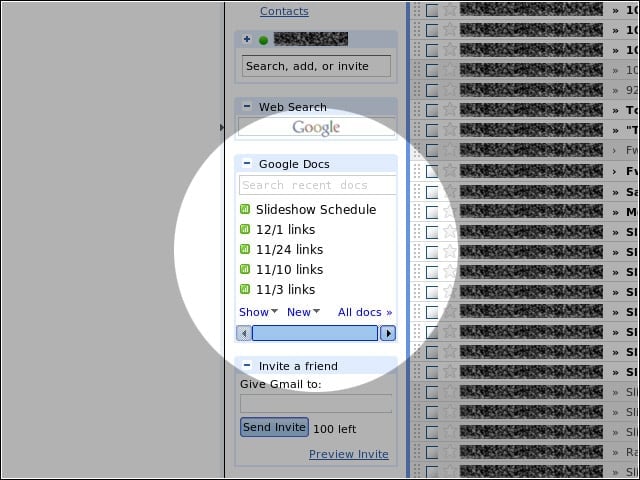The image size is (640, 480).
Task: Open the Show dropdown in Google Docs
Action: coord(258,312)
